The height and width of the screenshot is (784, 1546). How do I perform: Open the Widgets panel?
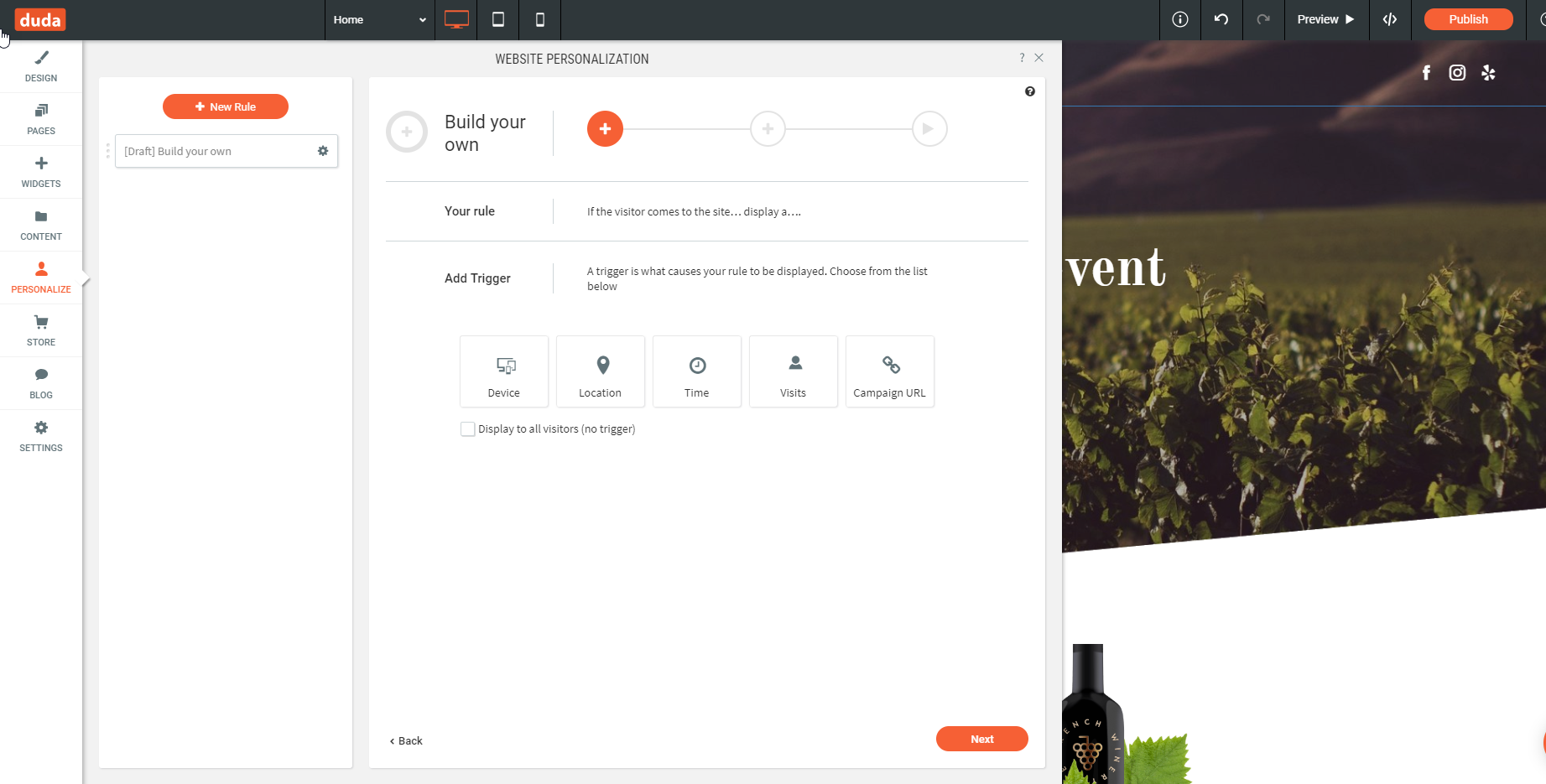pyautogui.click(x=41, y=172)
